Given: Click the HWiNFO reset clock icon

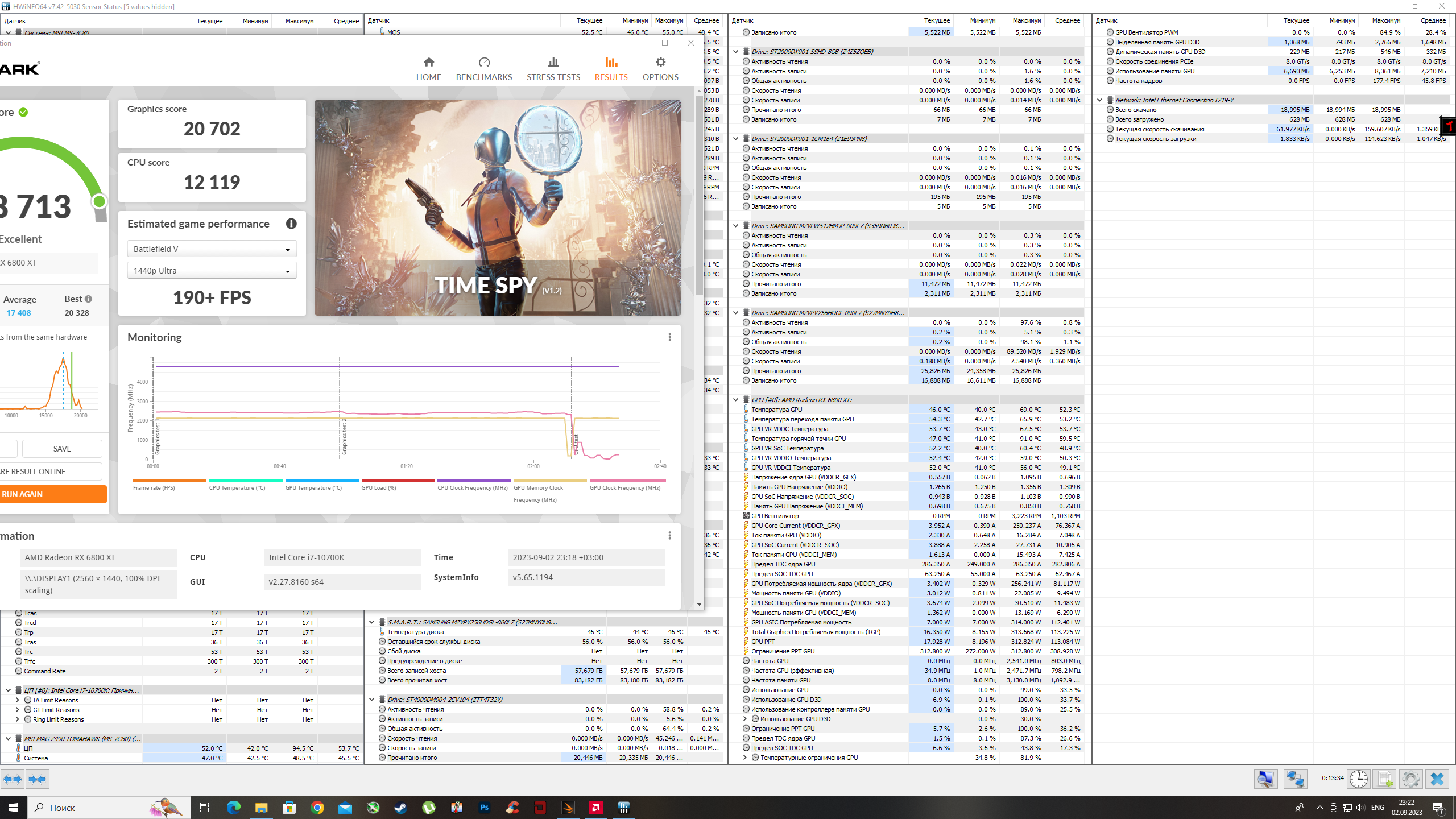Looking at the screenshot, I should pos(1358,779).
